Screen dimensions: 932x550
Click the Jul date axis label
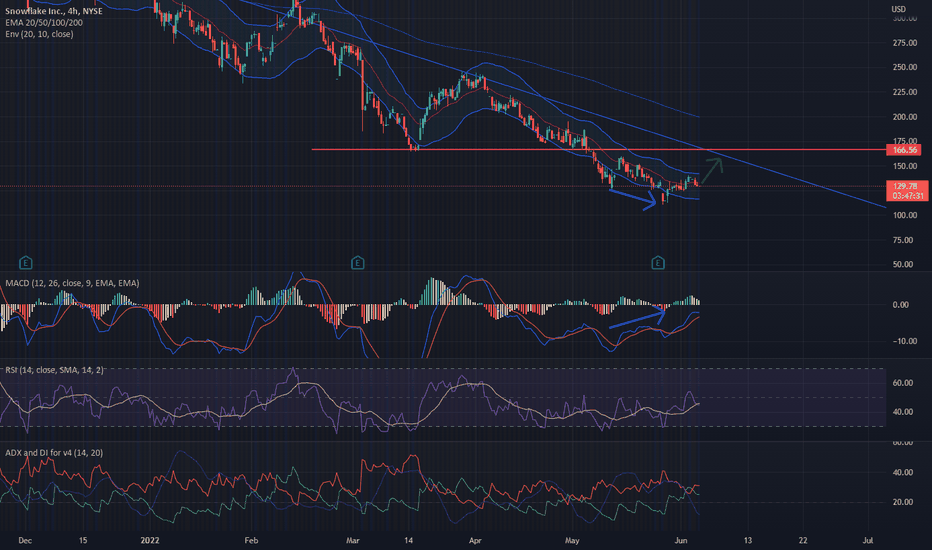click(x=868, y=540)
